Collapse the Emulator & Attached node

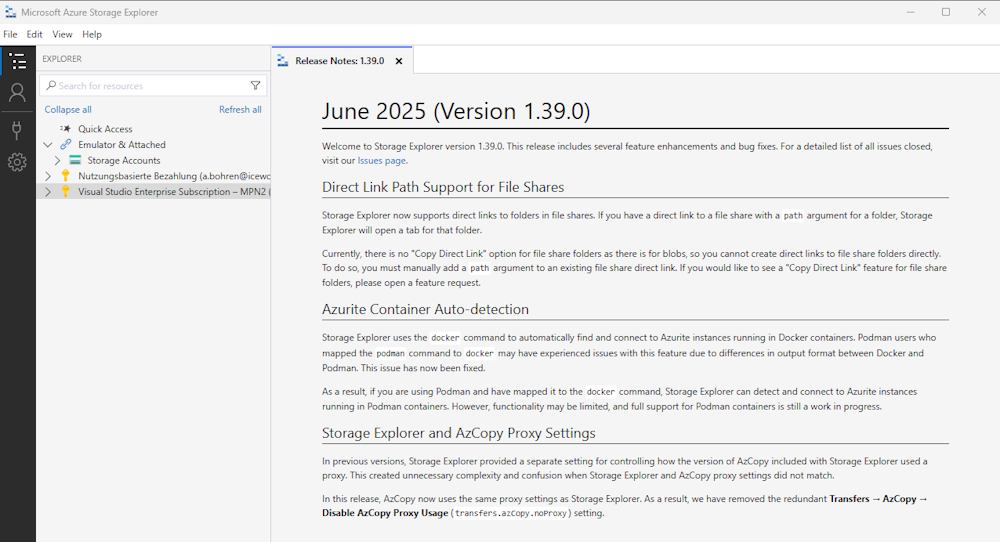tap(48, 145)
